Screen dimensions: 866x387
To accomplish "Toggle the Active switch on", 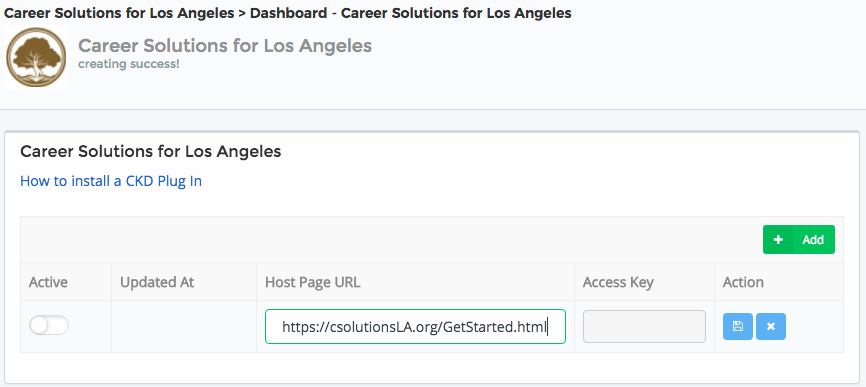I will click(x=49, y=326).
